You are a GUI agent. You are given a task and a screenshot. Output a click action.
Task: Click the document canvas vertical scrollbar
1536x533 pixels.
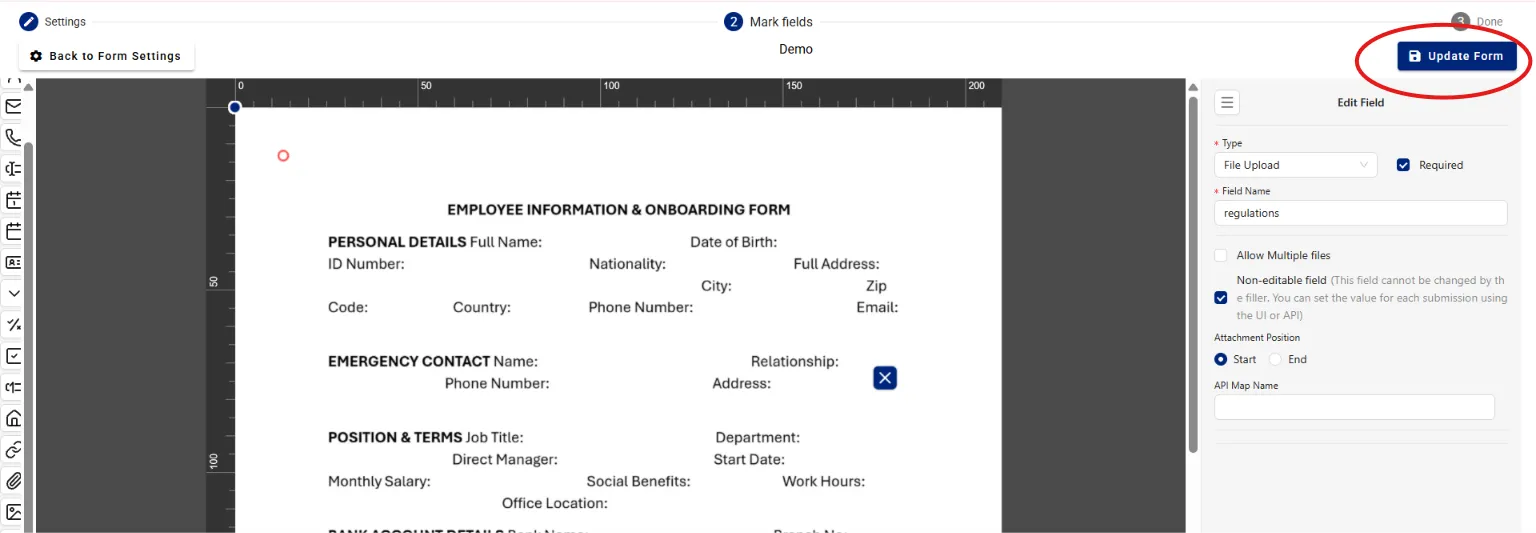pos(1192,275)
